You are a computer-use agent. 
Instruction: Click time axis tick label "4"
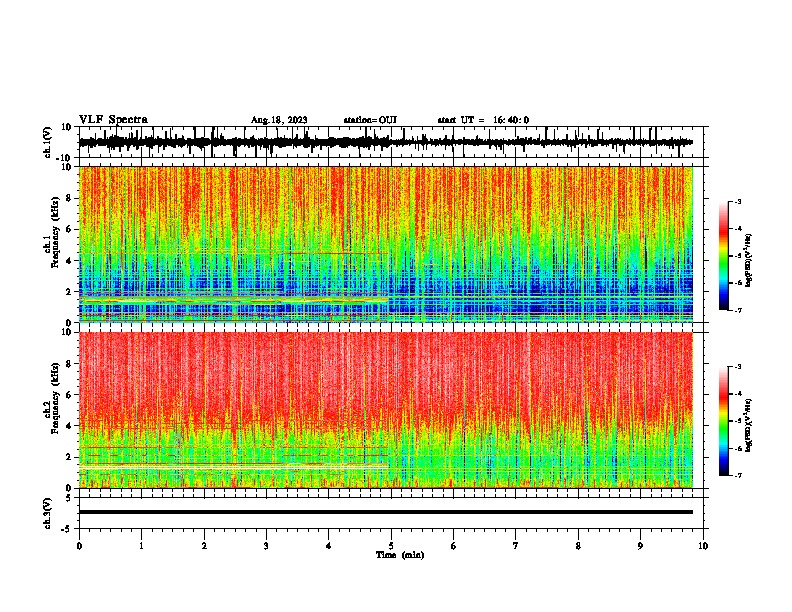pos(329,546)
